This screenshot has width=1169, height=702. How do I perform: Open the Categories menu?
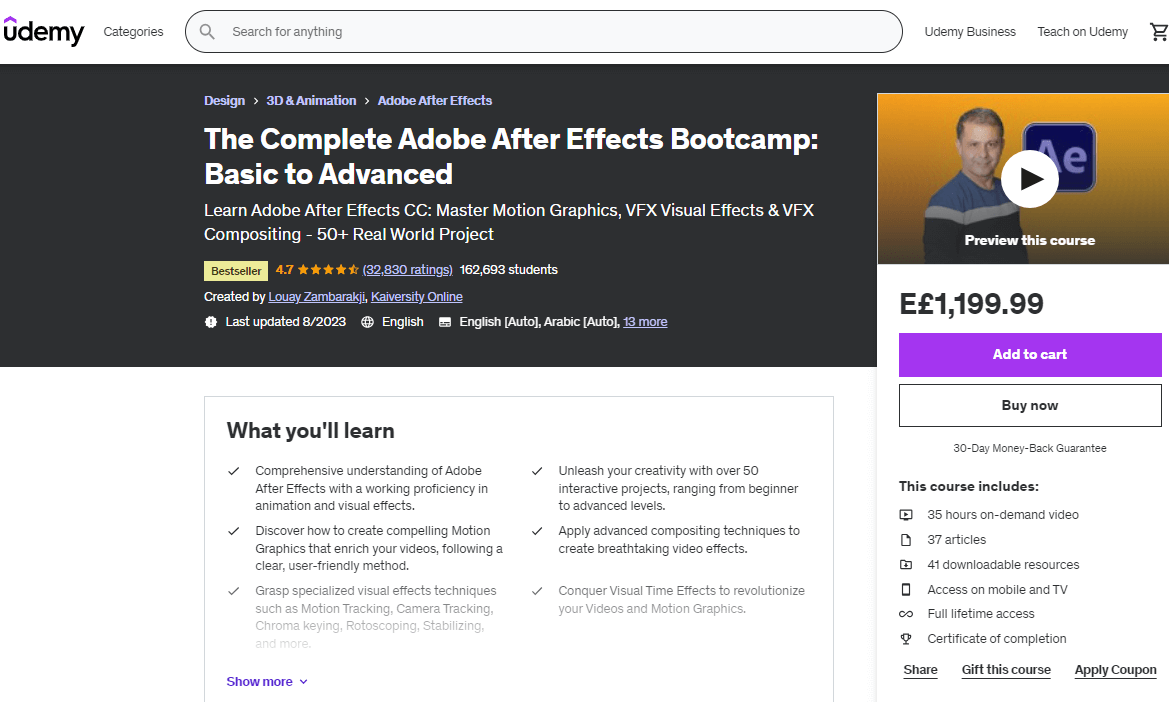click(133, 32)
